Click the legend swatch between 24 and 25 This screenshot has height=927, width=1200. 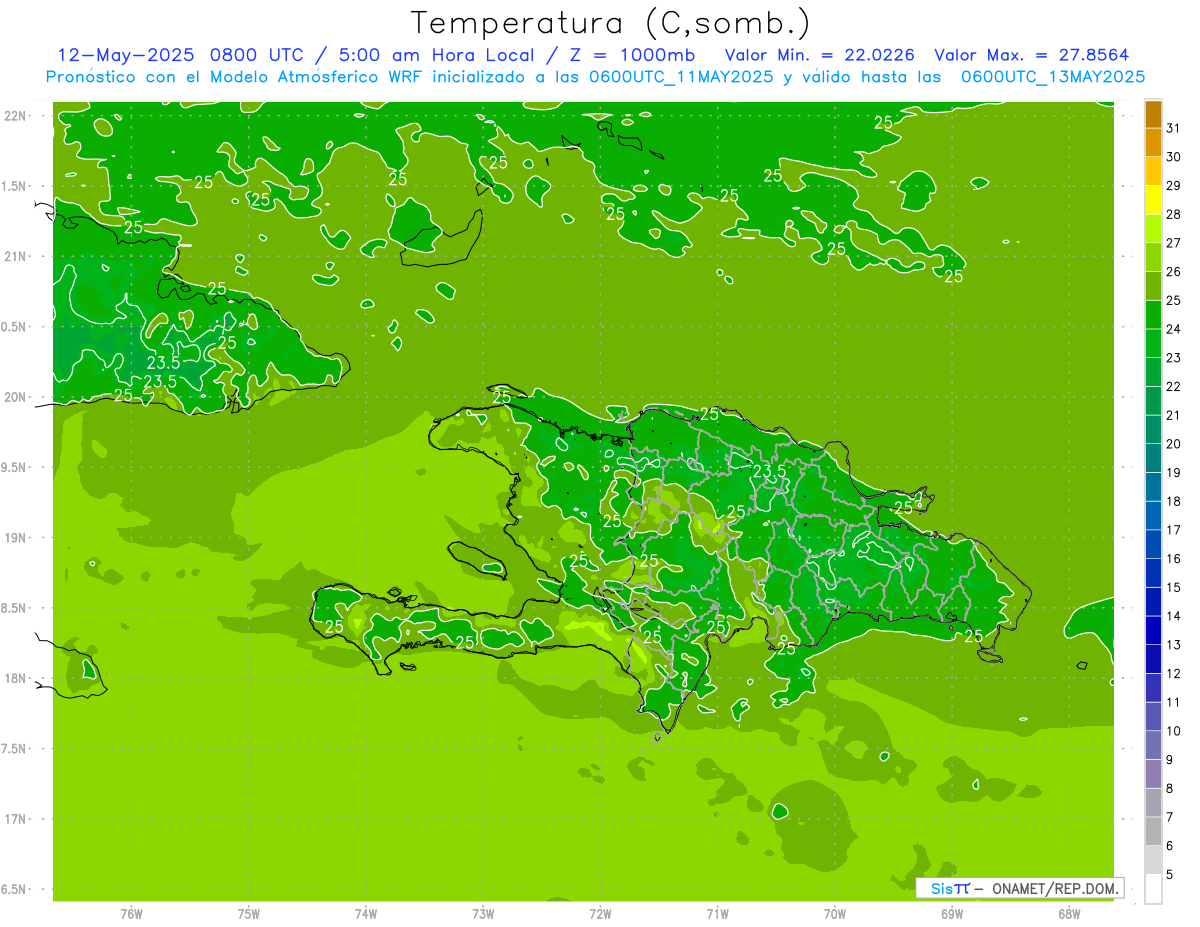[1153, 315]
